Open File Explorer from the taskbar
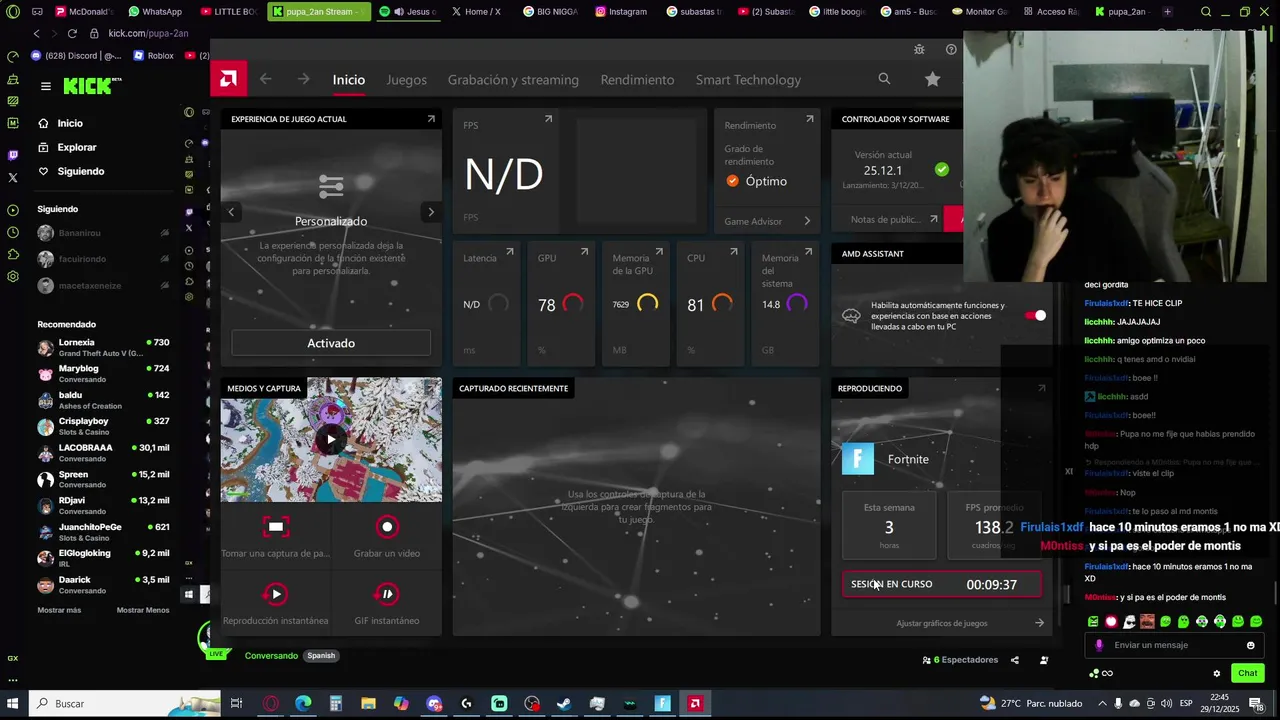 [368, 703]
